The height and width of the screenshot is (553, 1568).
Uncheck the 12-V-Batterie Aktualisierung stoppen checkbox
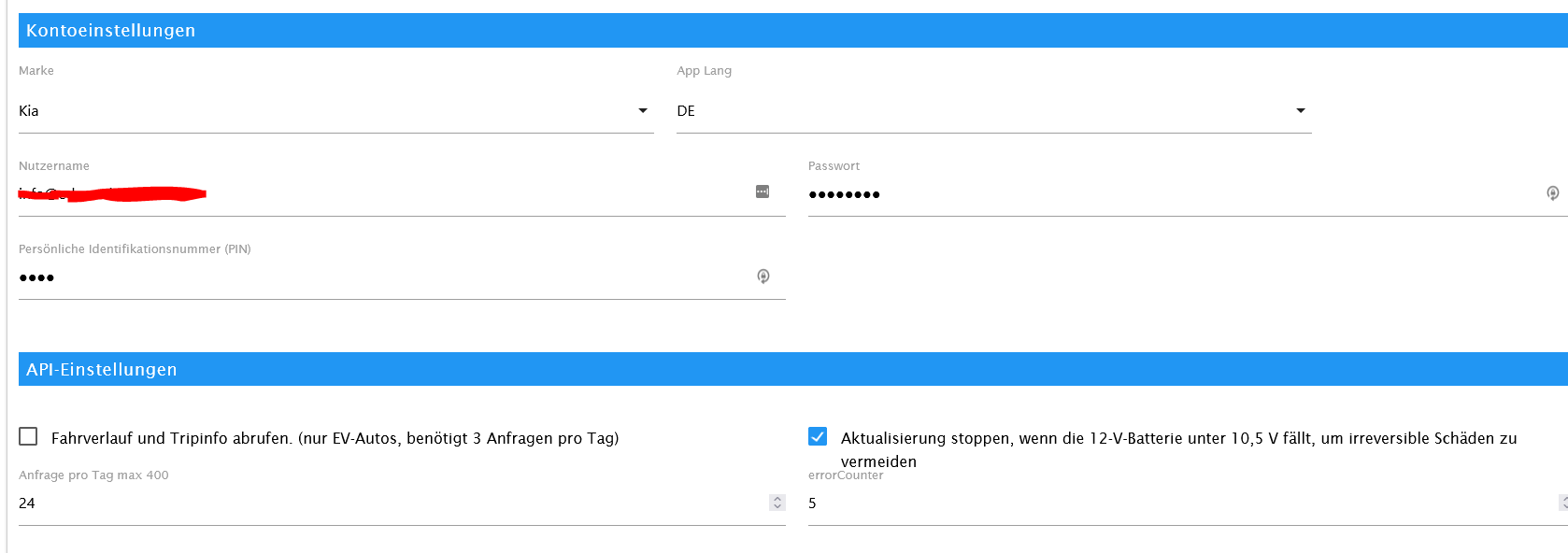[x=818, y=436]
